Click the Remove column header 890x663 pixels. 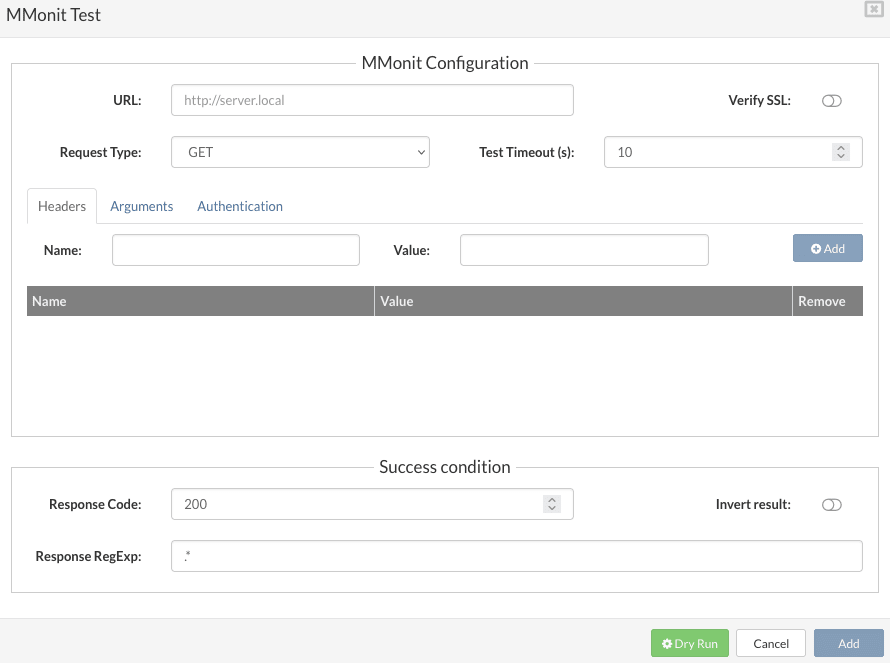pos(828,301)
